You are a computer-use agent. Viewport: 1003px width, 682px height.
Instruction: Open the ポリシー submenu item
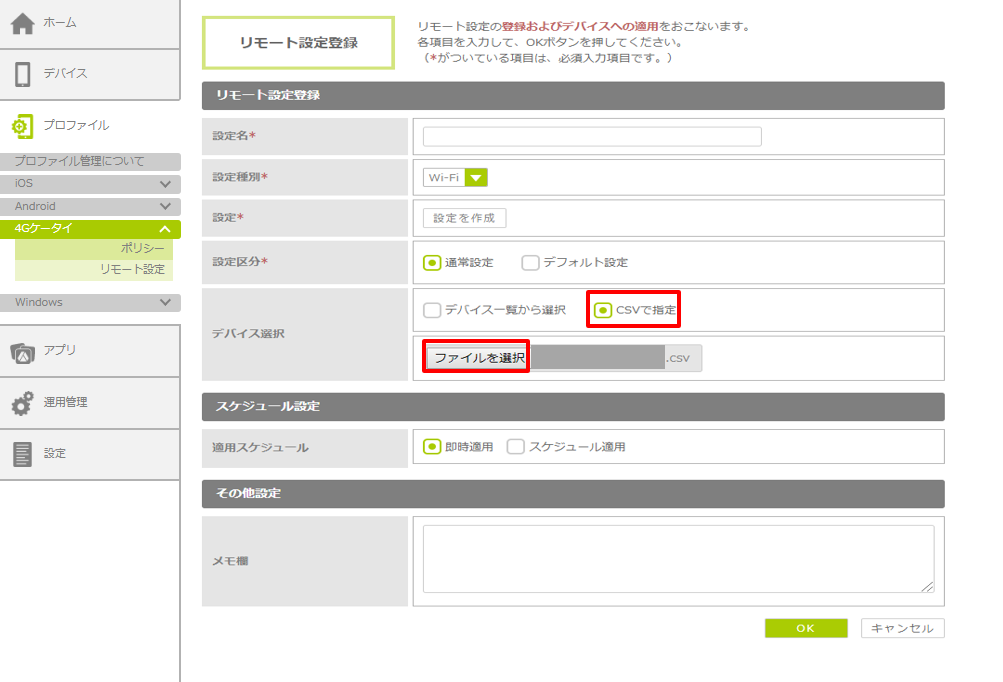tap(142, 249)
